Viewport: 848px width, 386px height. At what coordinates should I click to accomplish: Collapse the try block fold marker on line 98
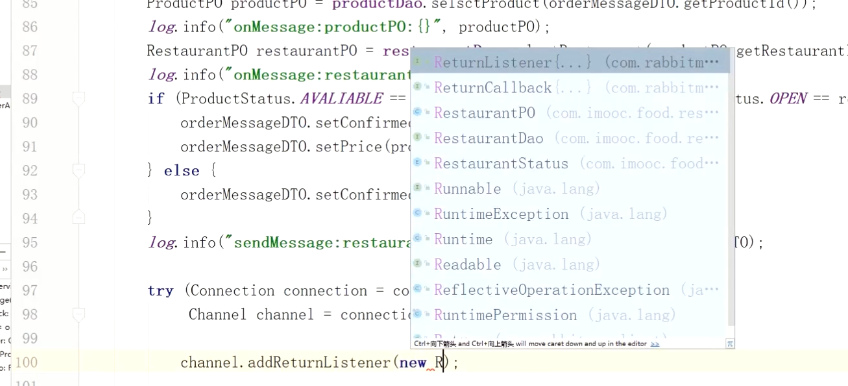[79, 314]
